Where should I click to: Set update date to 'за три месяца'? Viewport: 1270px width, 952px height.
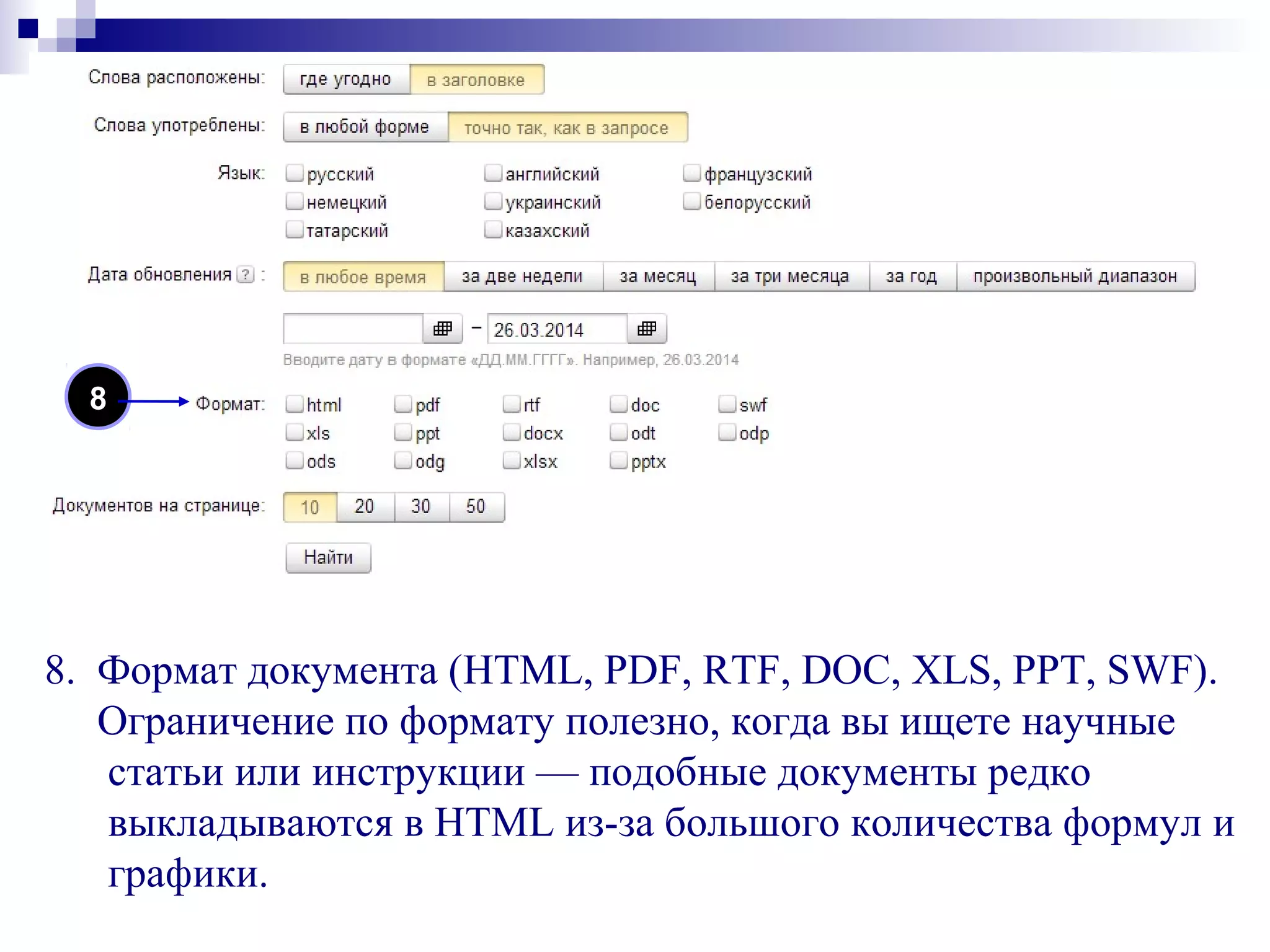(x=791, y=276)
